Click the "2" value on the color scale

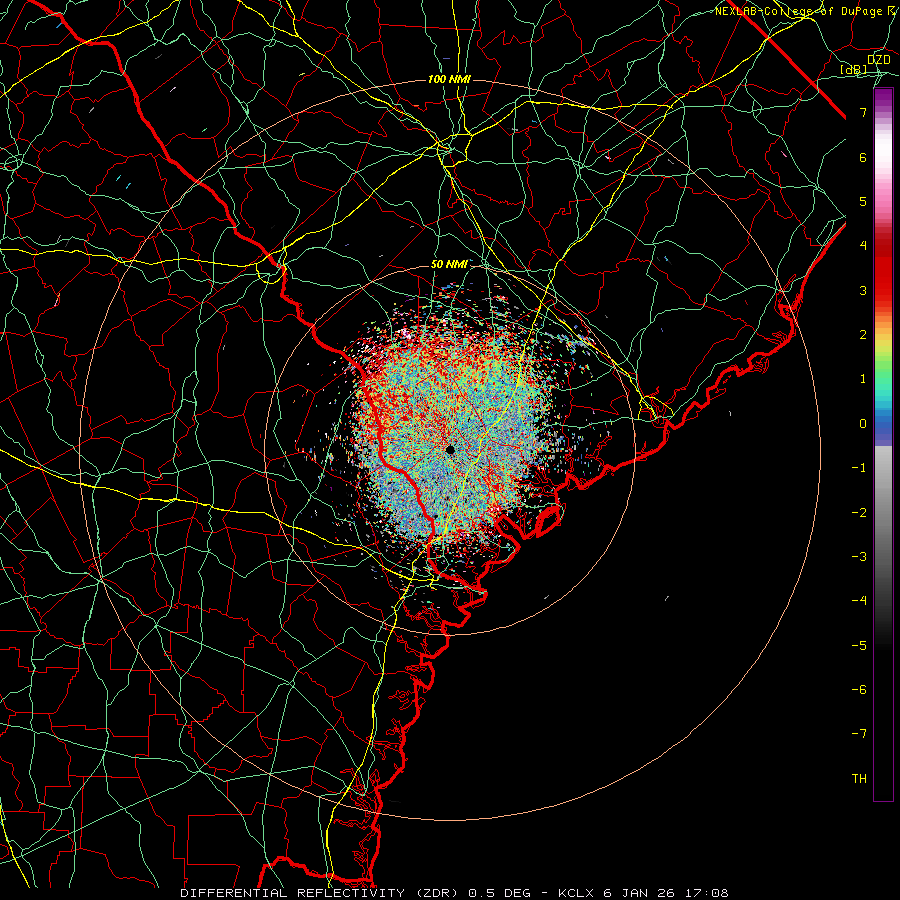click(863, 335)
